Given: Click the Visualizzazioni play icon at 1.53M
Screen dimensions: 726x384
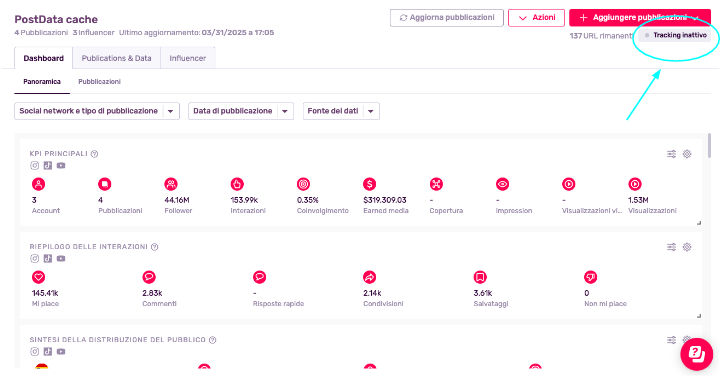Looking at the screenshot, I should click(635, 184).
